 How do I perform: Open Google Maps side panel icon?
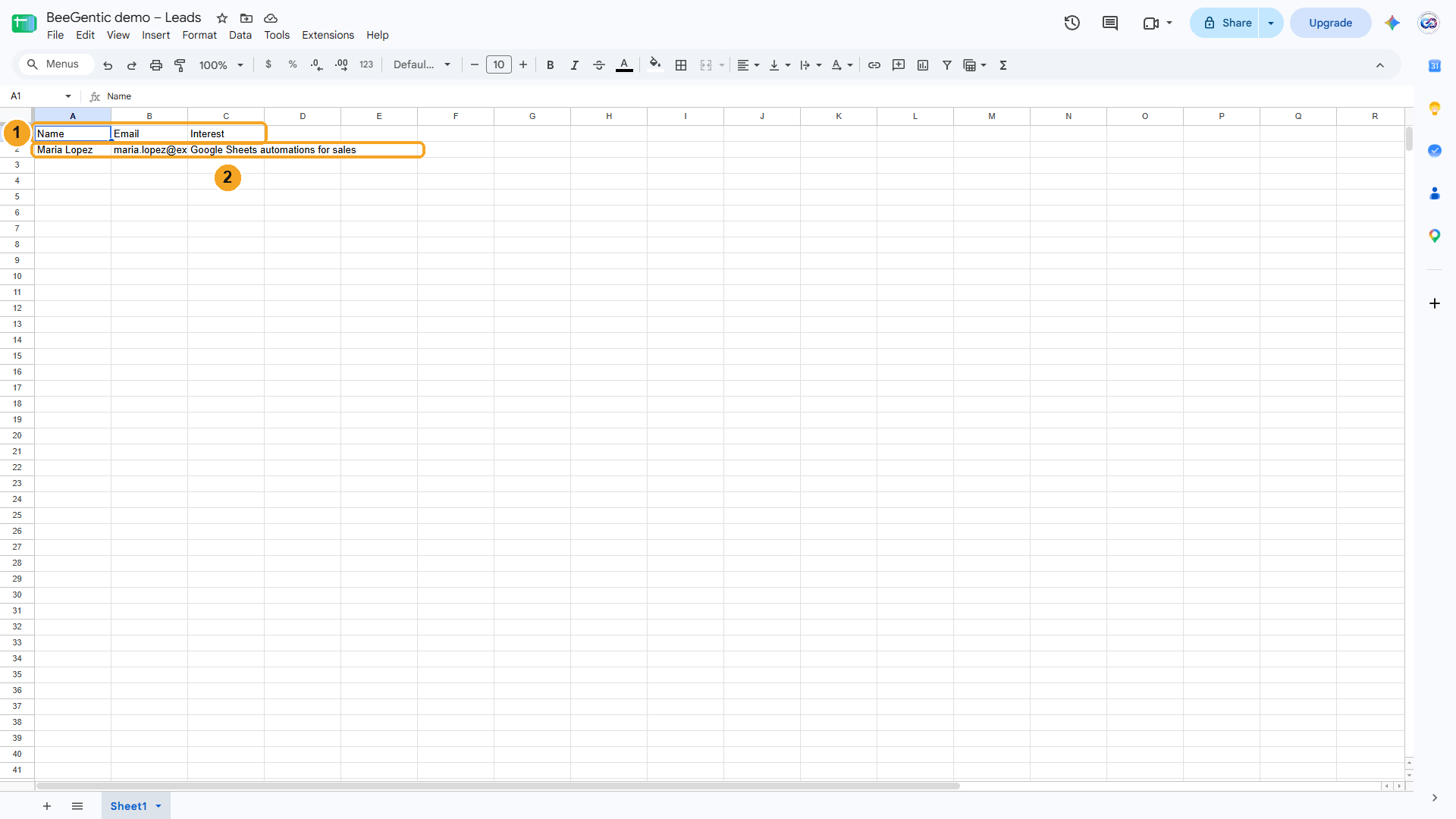tap(1435, 236)
